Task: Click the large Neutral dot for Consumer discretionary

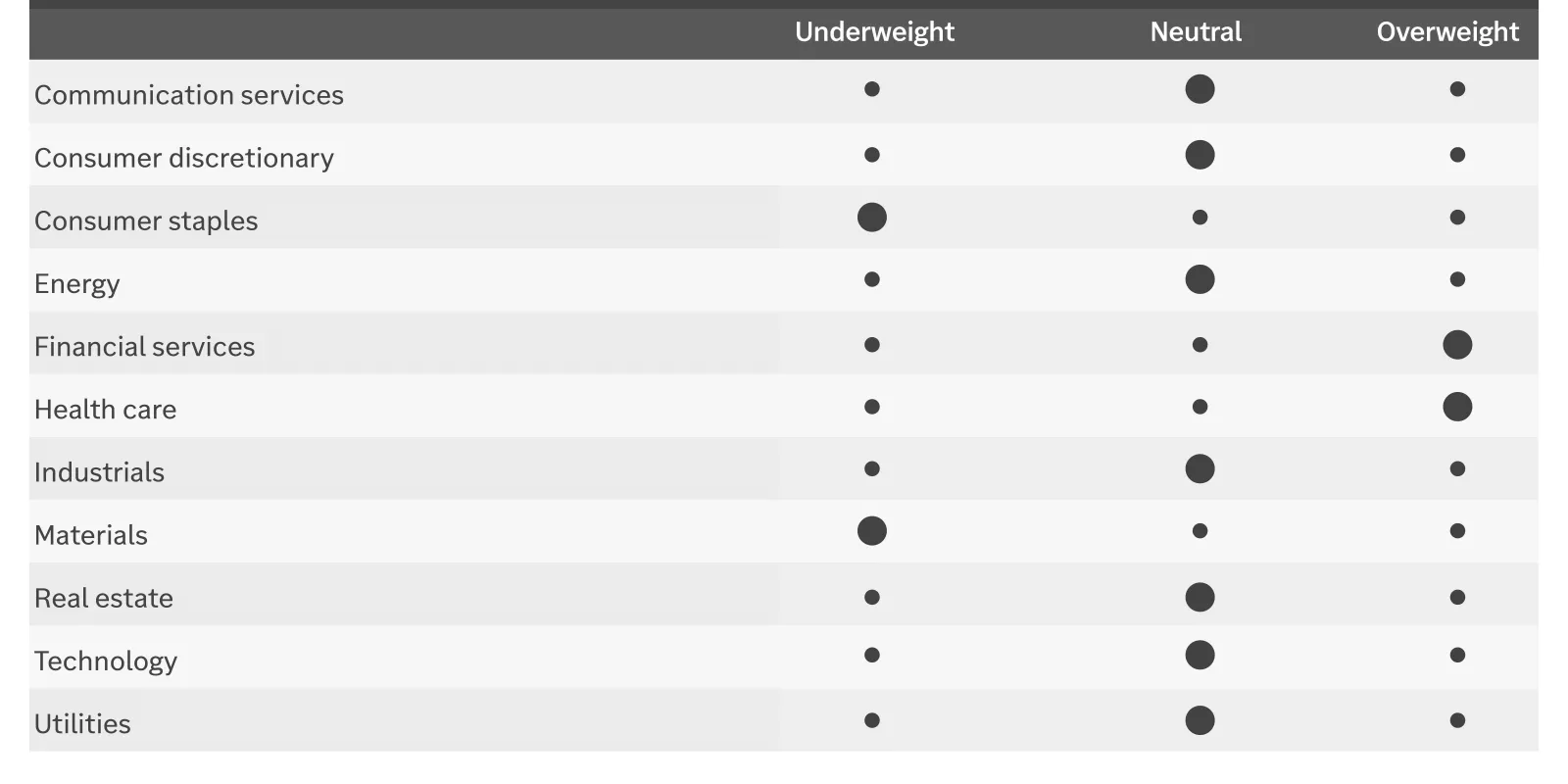Action: [x=1200, y=155]
